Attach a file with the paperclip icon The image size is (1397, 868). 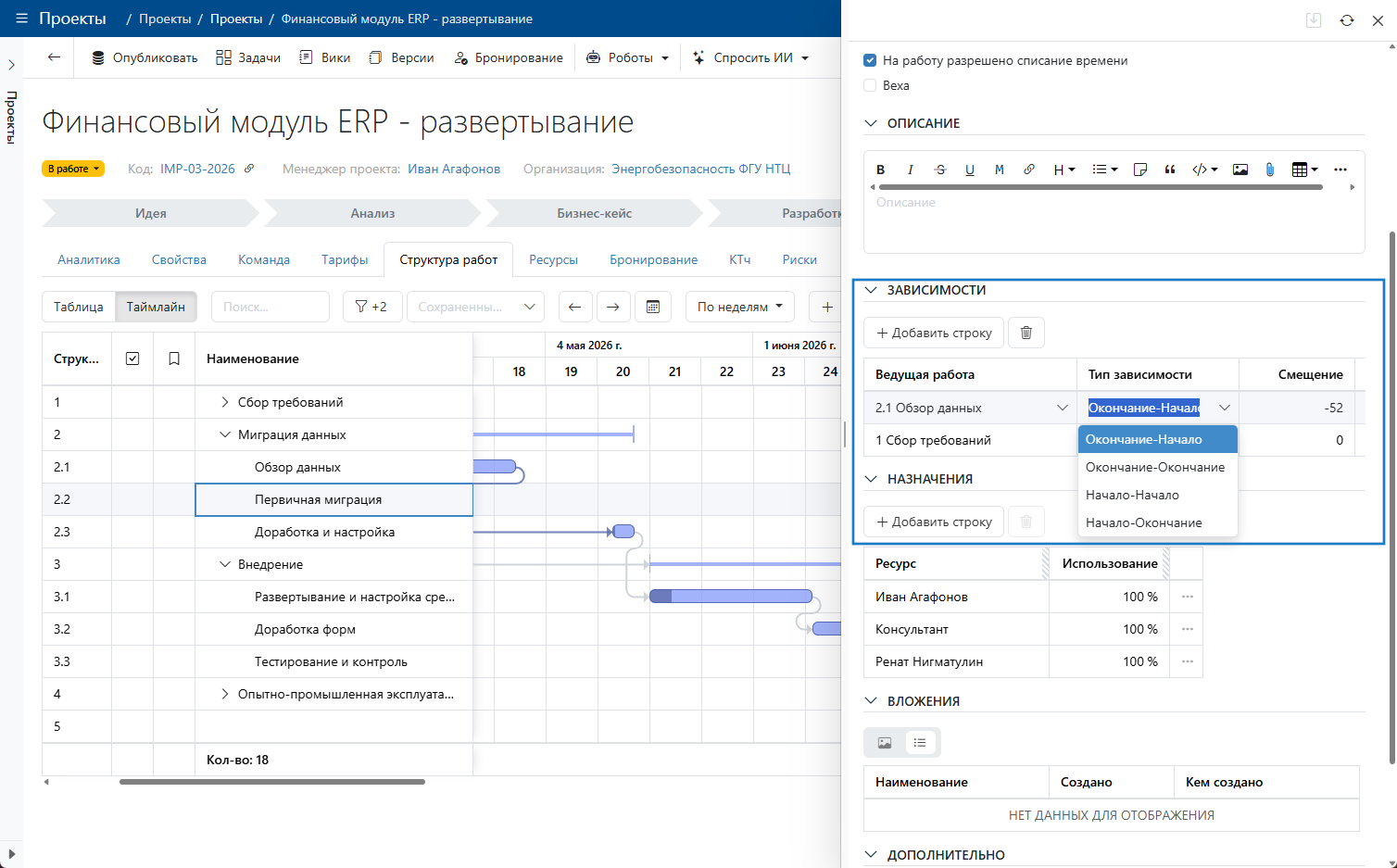(x=1270, y=170)
